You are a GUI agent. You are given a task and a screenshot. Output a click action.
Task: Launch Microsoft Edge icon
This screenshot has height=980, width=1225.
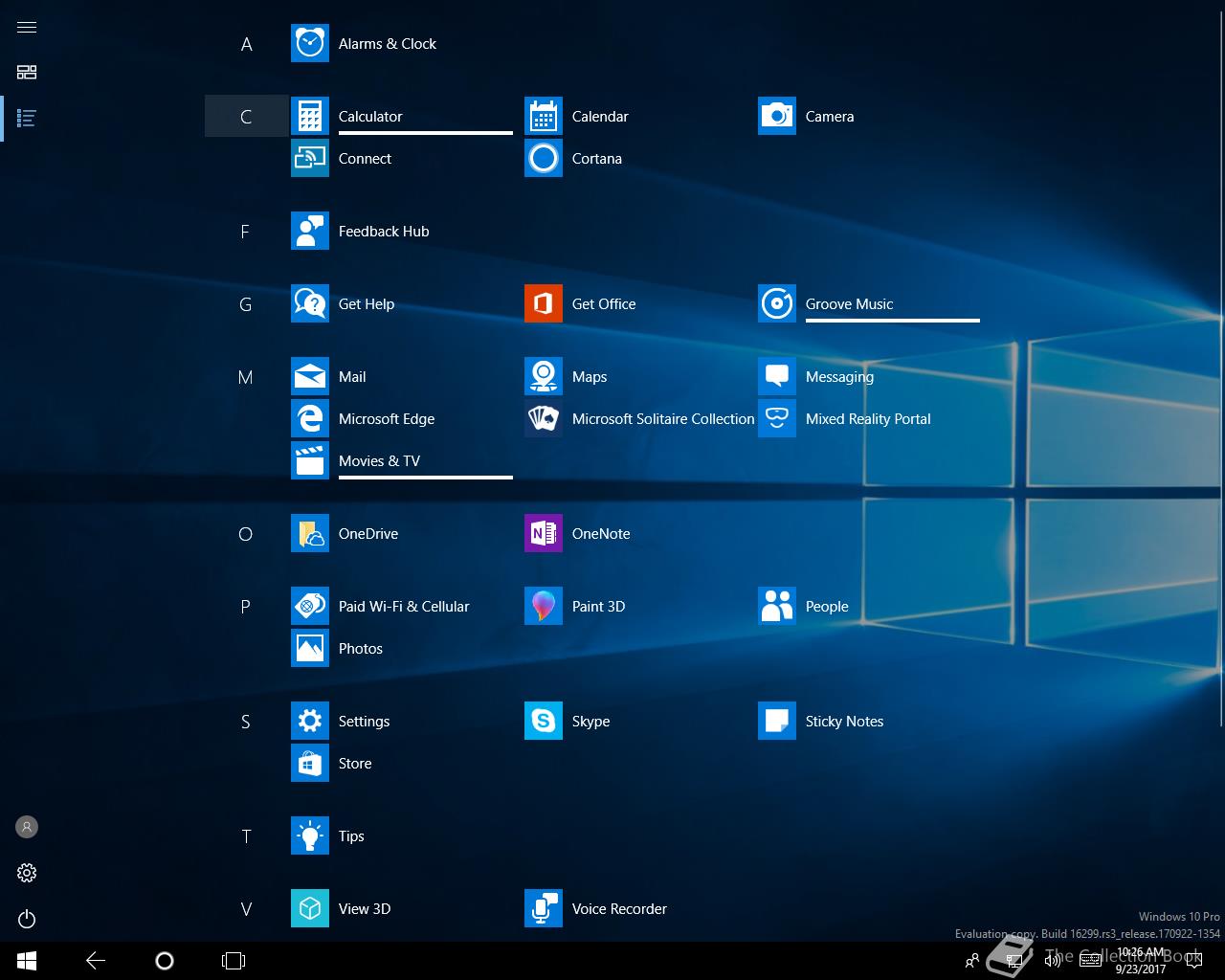(x=310, y=418)
